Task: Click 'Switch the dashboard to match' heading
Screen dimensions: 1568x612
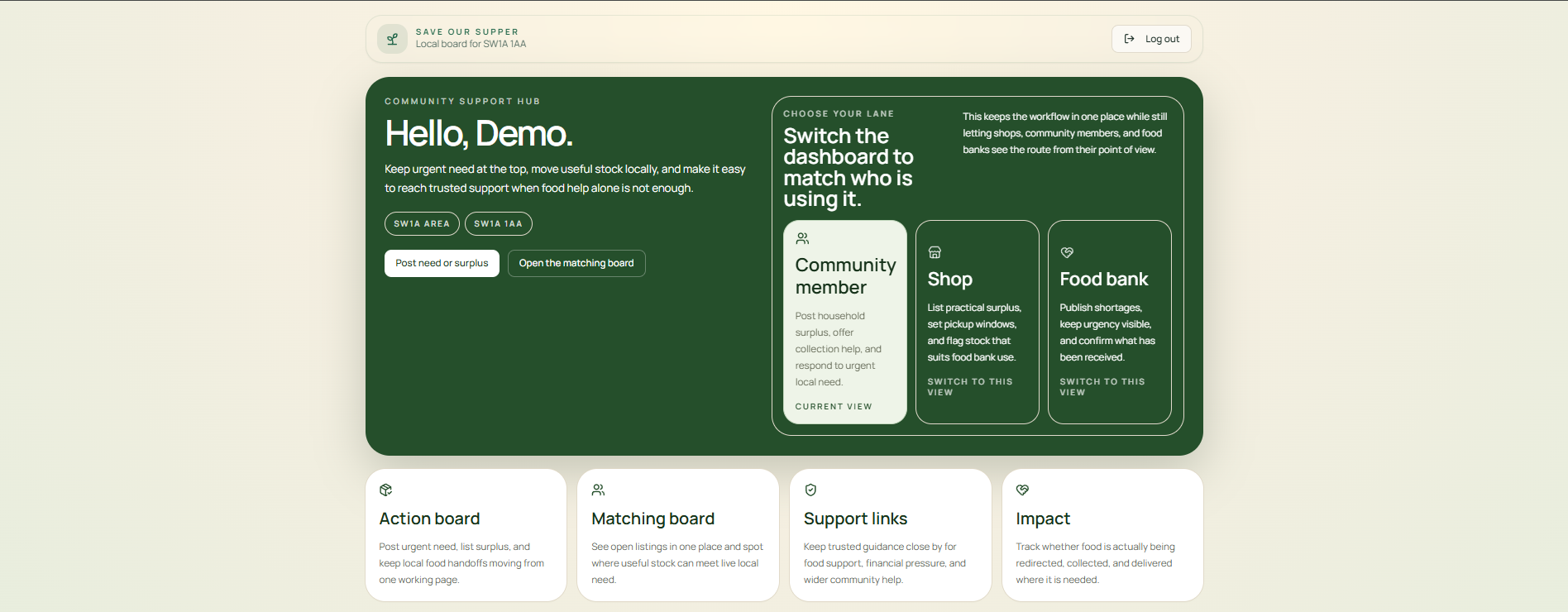Action: pyautogui.click(x=849, y=168)
